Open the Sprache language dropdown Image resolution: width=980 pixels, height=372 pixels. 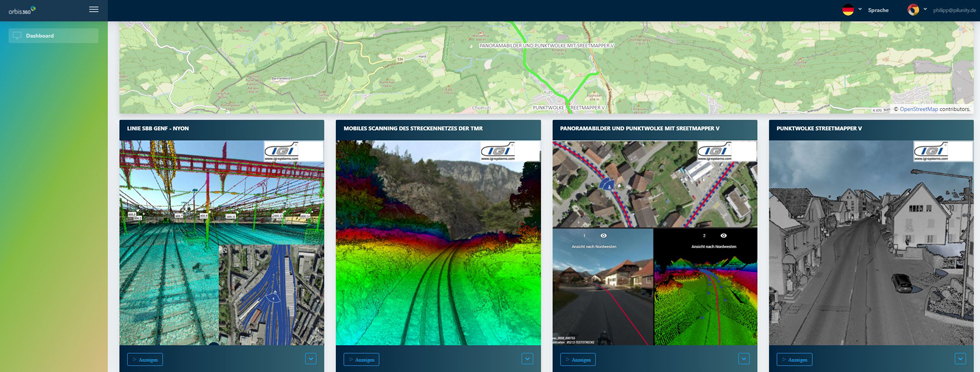tap(878, 10)
